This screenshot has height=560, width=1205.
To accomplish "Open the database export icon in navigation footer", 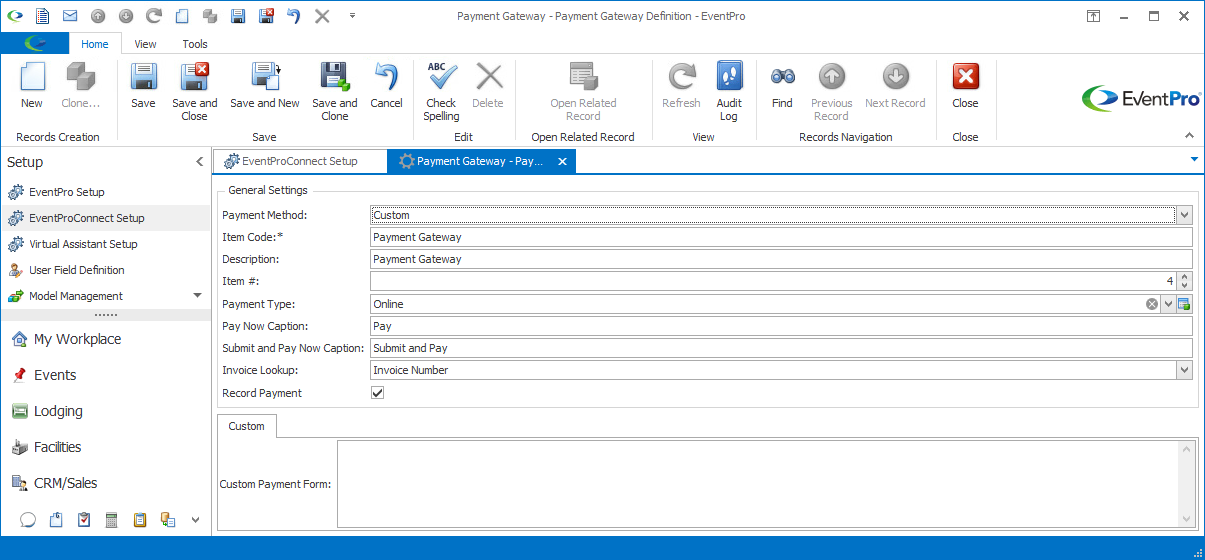I will (168, 520).
